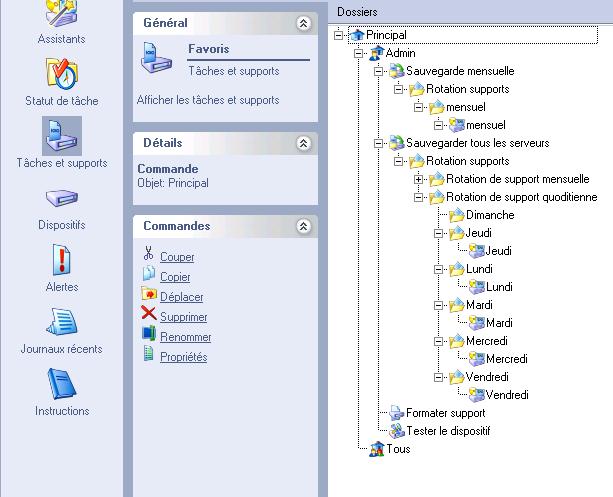Click Afficher les tâches et supports
Screen dimensions: 613x497
click(208, 100)
